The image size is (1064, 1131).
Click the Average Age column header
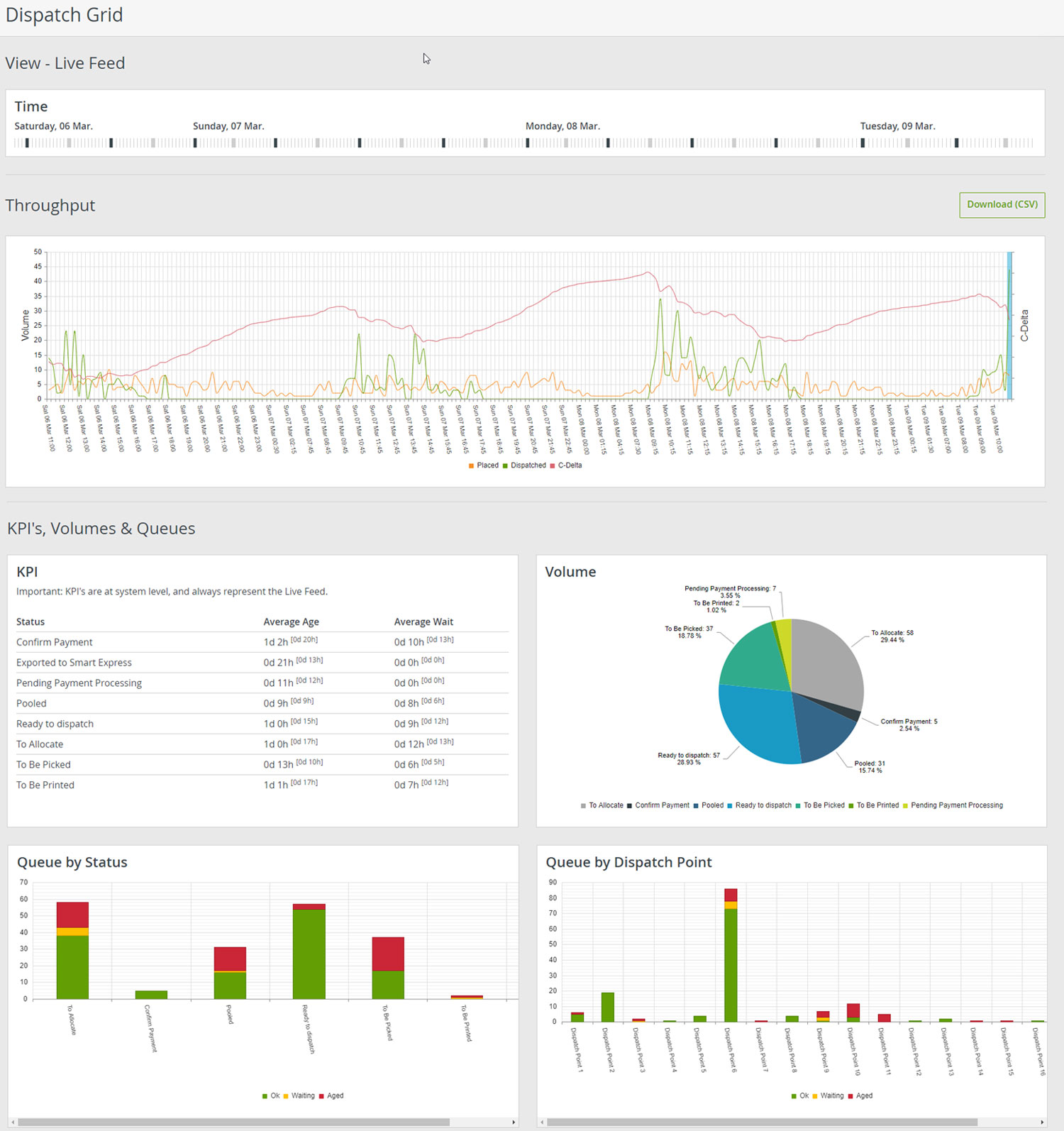291,622
